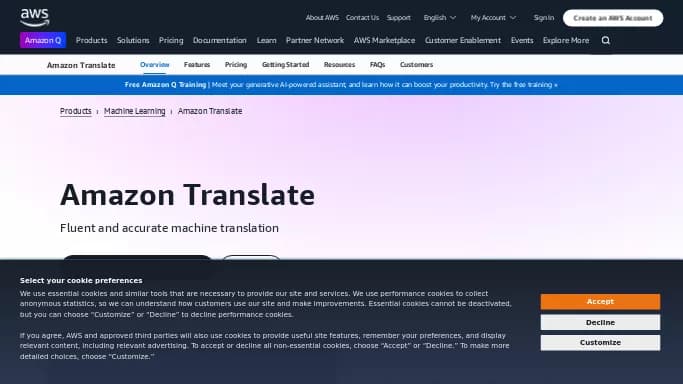Open the Explore More menu
The height and width of the screenshot is (384, 683).
point(566,40)
